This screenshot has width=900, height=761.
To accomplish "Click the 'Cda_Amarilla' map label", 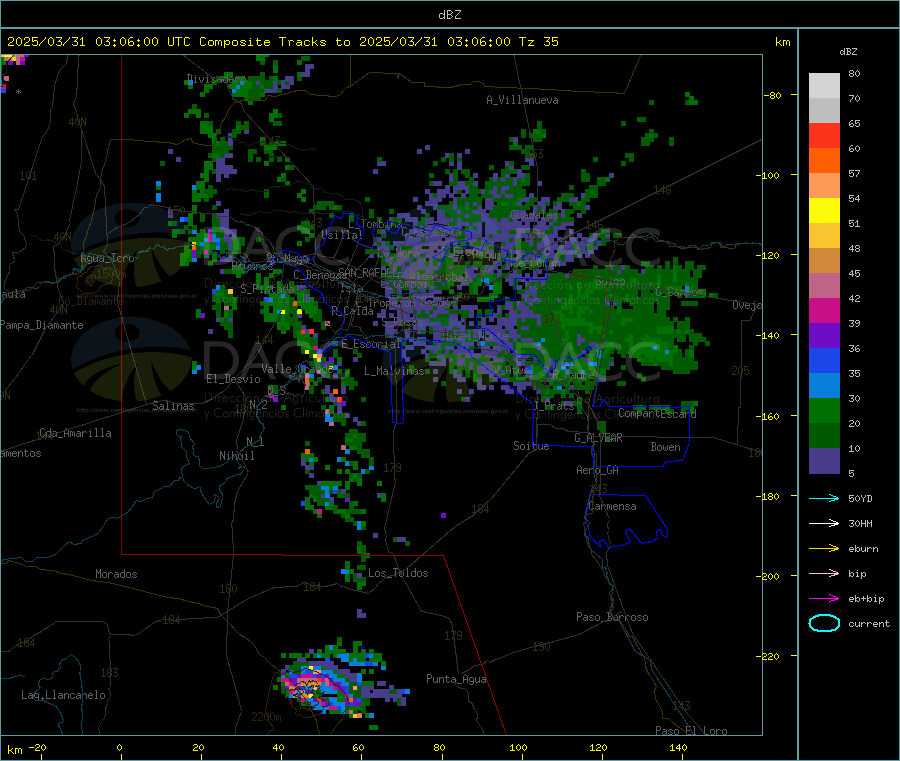I will [75, 433].
